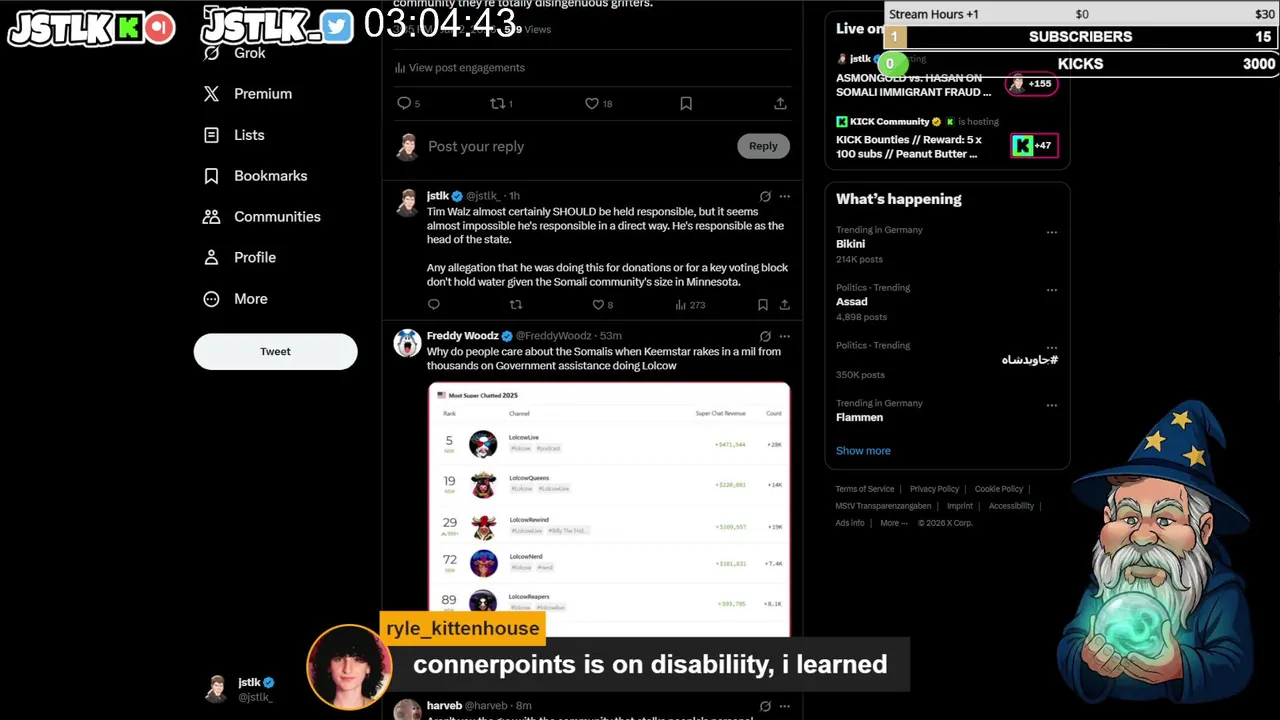
Task: Share jstlk's Tim Walz post
Action: click(x=785, y=305)
